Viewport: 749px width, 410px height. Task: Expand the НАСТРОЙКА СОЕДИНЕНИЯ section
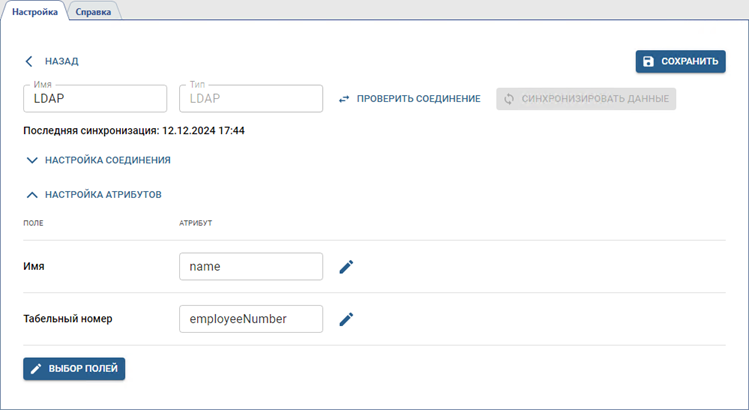click(x=107, y=160)
